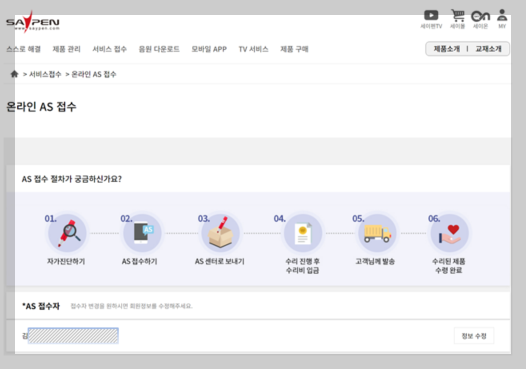The height and width of the screenshot is (369, 526).
Task: Follow the 온라인 AS 접수 breadcrumb link
Action: click(x=94, y=74)
